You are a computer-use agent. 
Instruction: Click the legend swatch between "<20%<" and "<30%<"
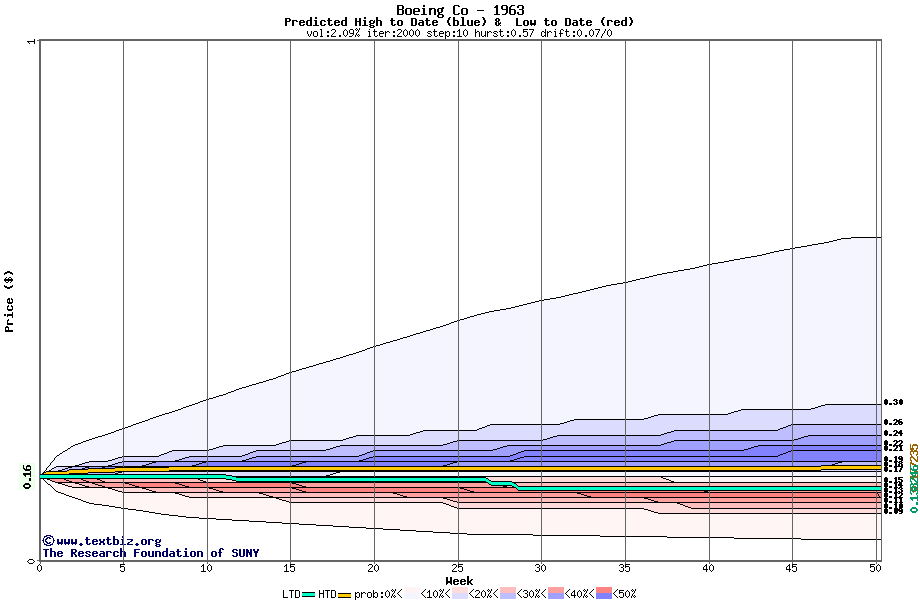[508, 594]
